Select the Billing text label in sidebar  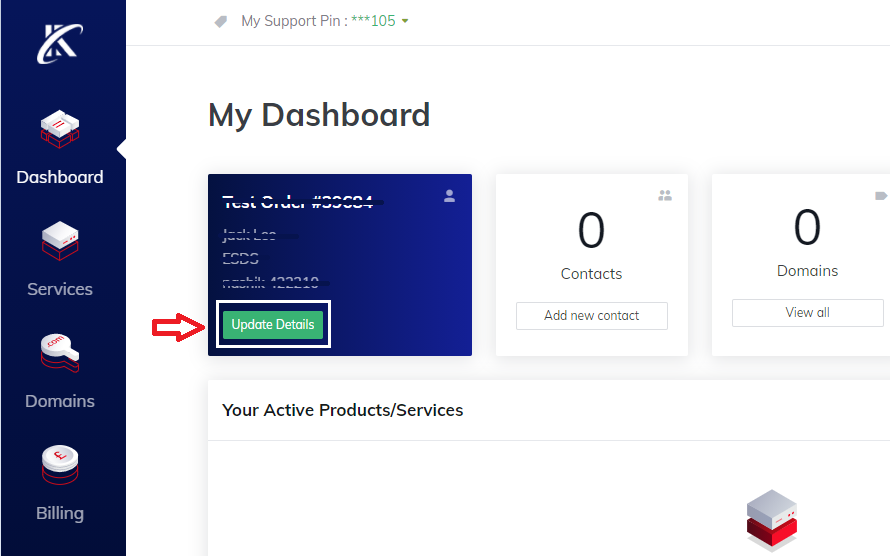(x=60, y=513)
